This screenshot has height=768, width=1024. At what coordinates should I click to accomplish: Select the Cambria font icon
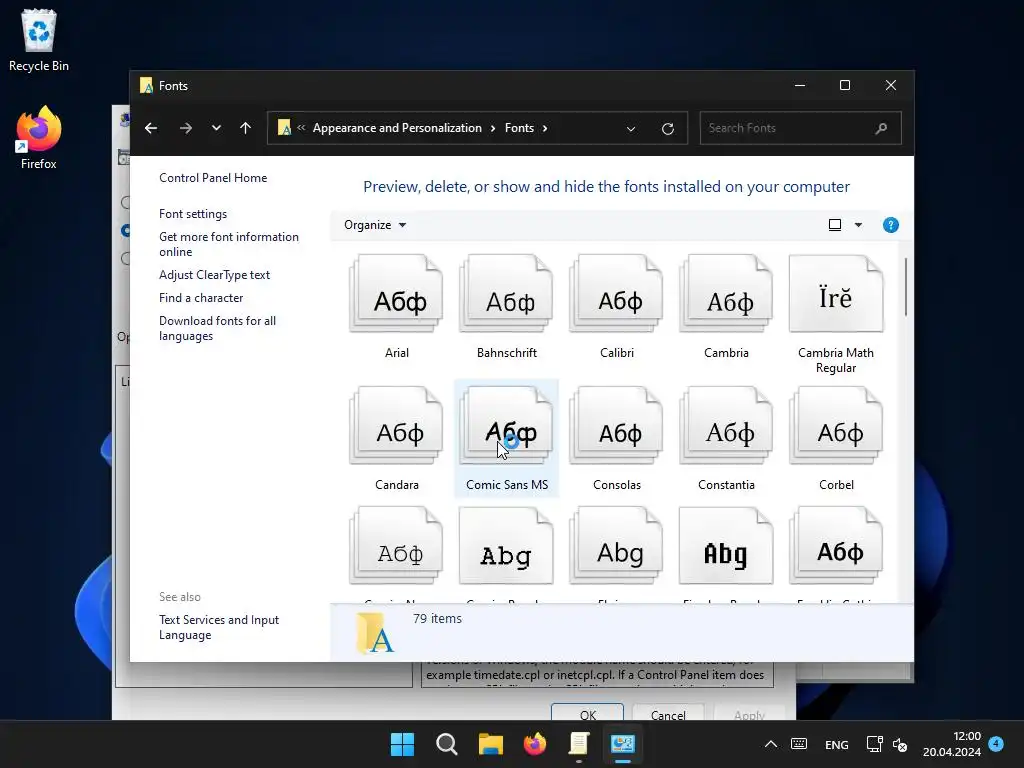pos(726,294)
